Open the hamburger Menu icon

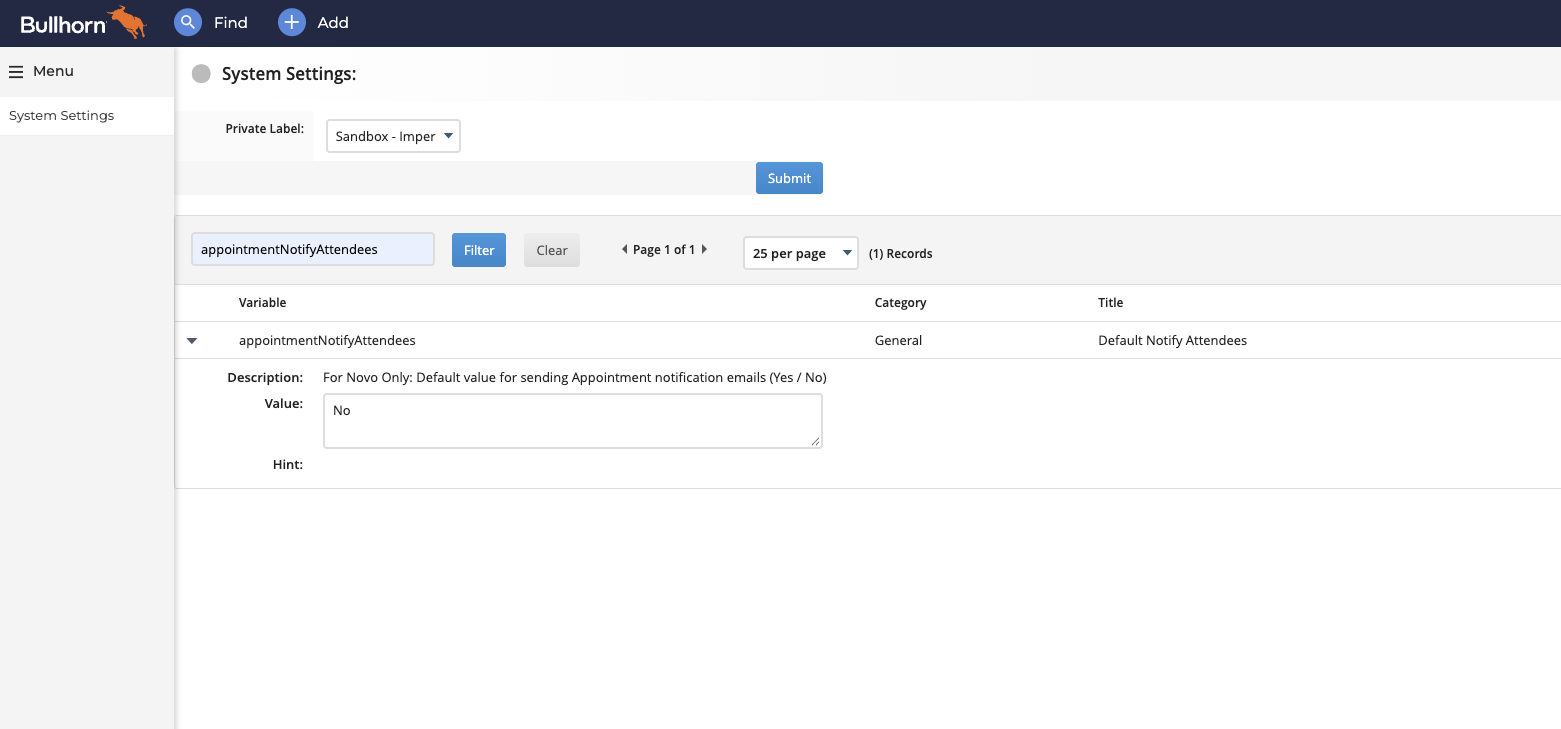(16, 72)
